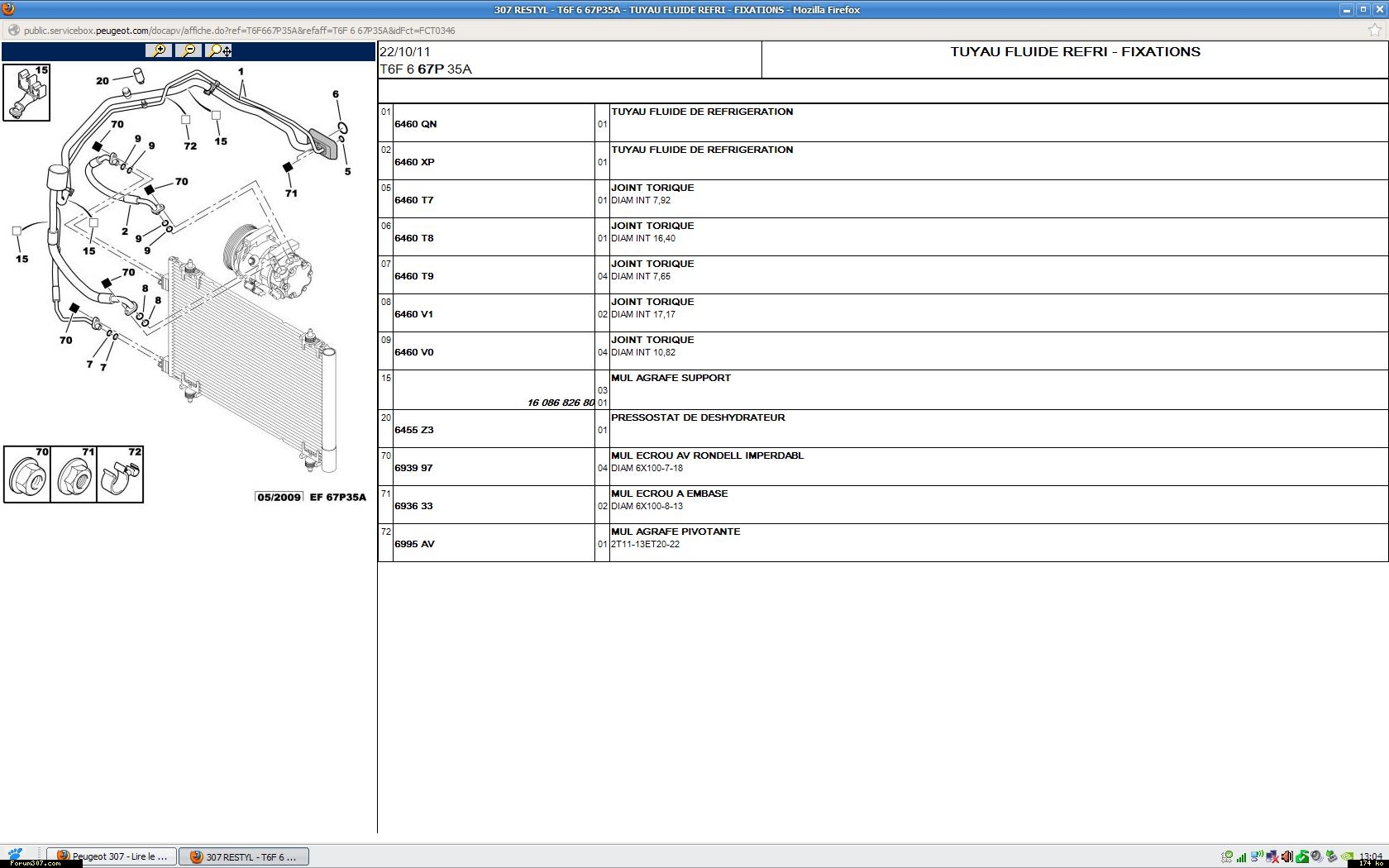Click the disconnected network tray icon
Image resolution: width=1389 pixels, height=868 pixels.
(1272, 856)
